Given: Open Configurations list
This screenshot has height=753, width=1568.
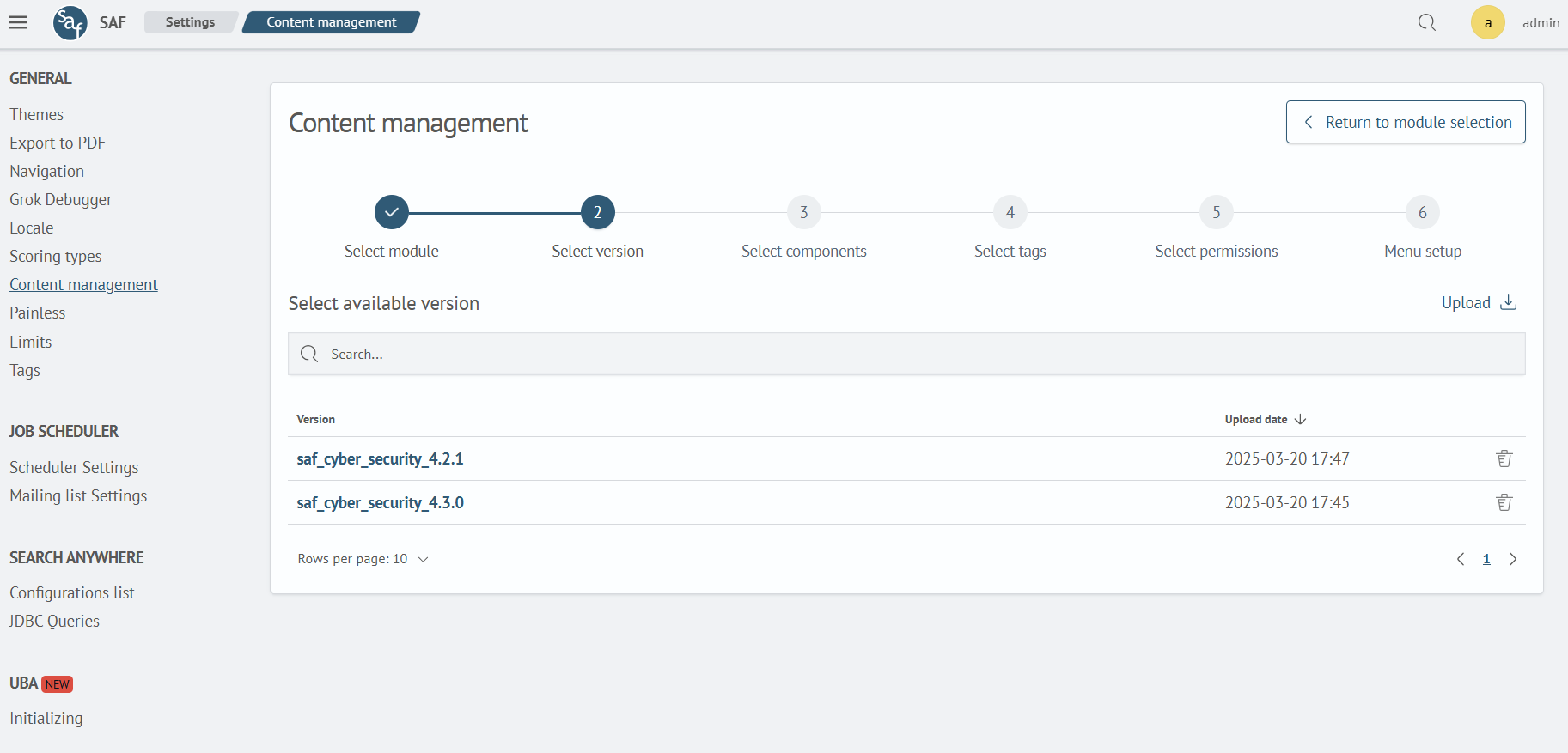Looking at the screenshot, I should pos(72,592).
